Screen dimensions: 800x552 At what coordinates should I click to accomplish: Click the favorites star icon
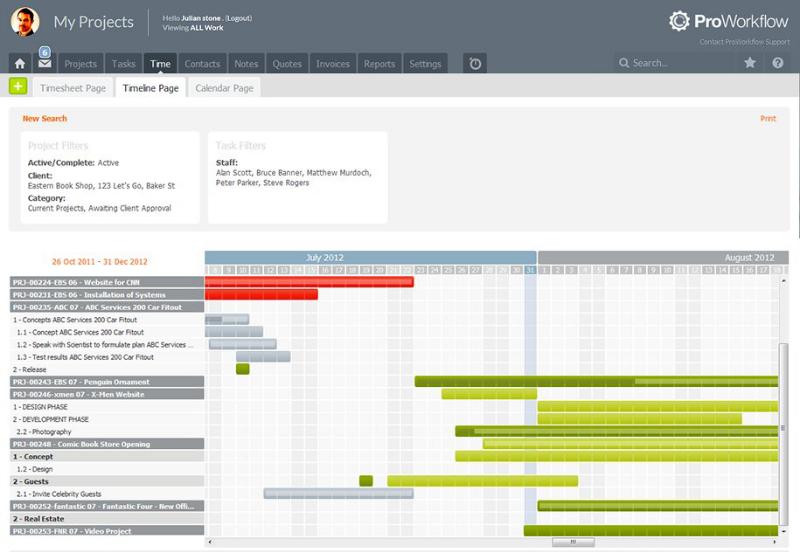[x=749, y=63]
